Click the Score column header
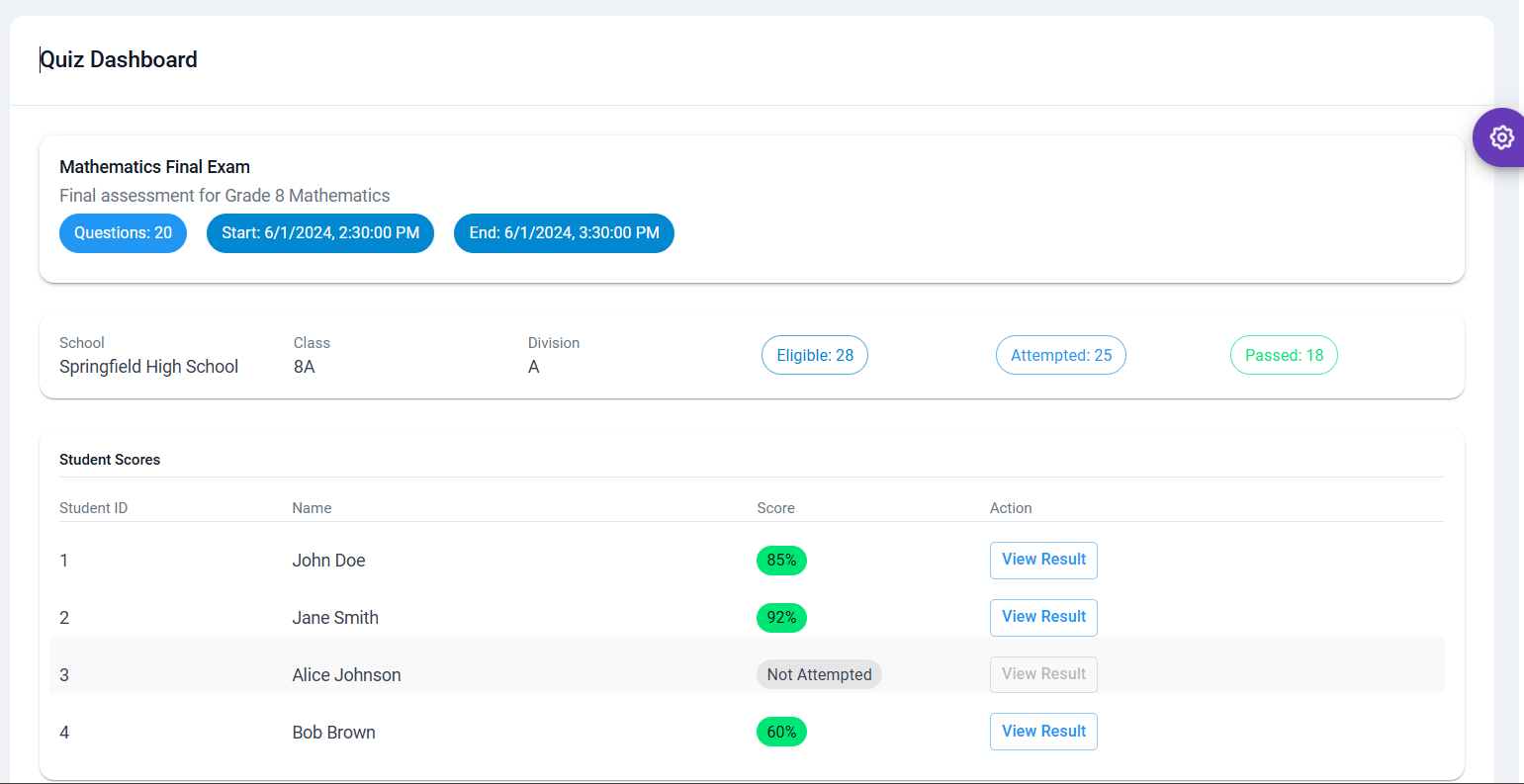 click(775, 508)
